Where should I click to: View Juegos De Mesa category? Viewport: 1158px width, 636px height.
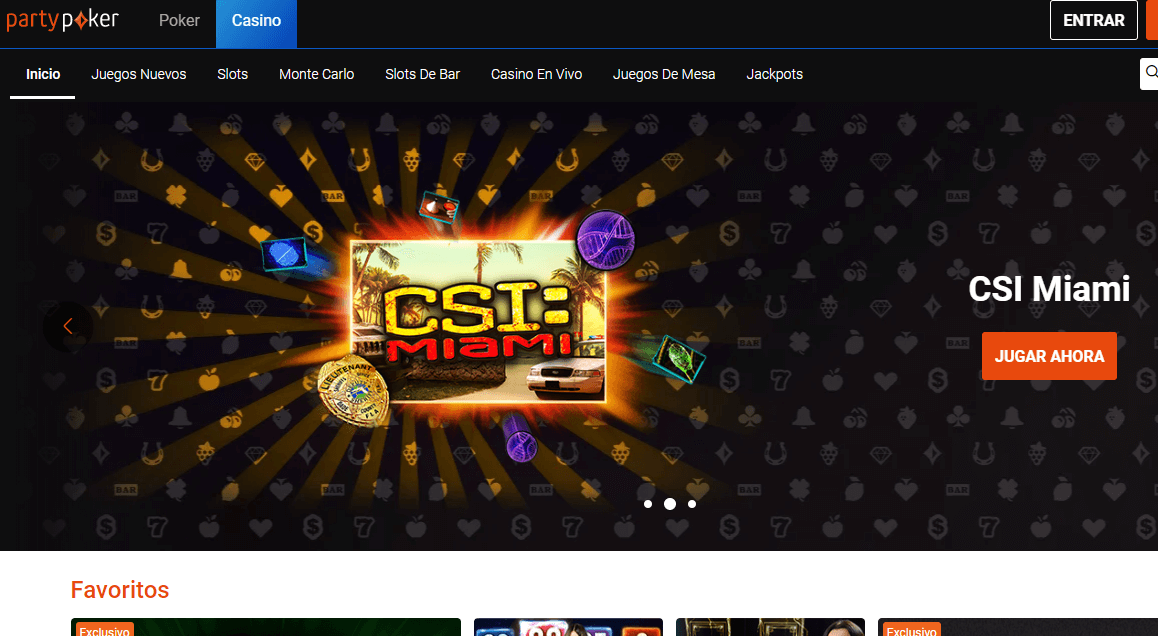point(664,74)
